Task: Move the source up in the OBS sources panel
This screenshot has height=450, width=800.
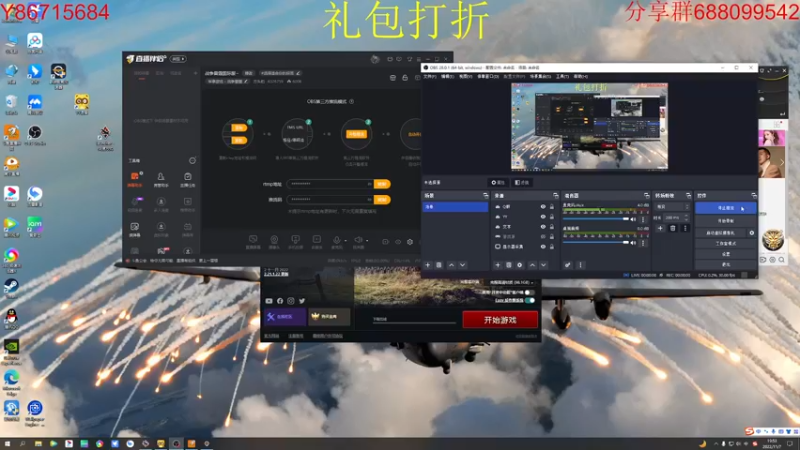Action: click(532, 265)
